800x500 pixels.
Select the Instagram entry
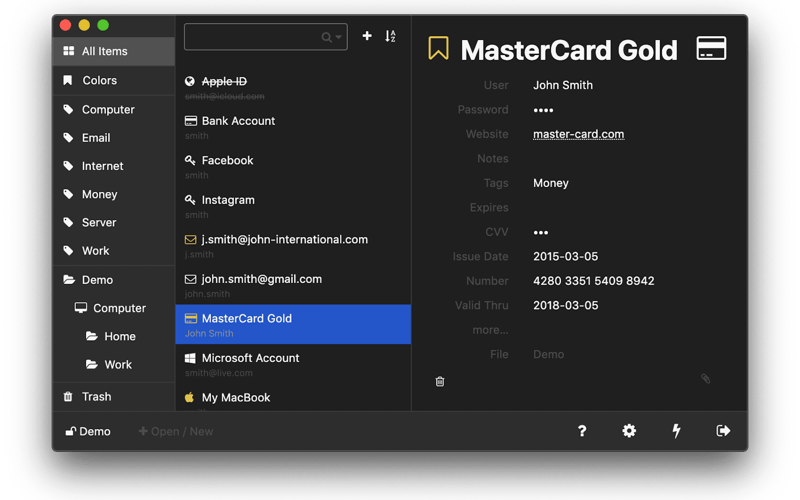293,206
